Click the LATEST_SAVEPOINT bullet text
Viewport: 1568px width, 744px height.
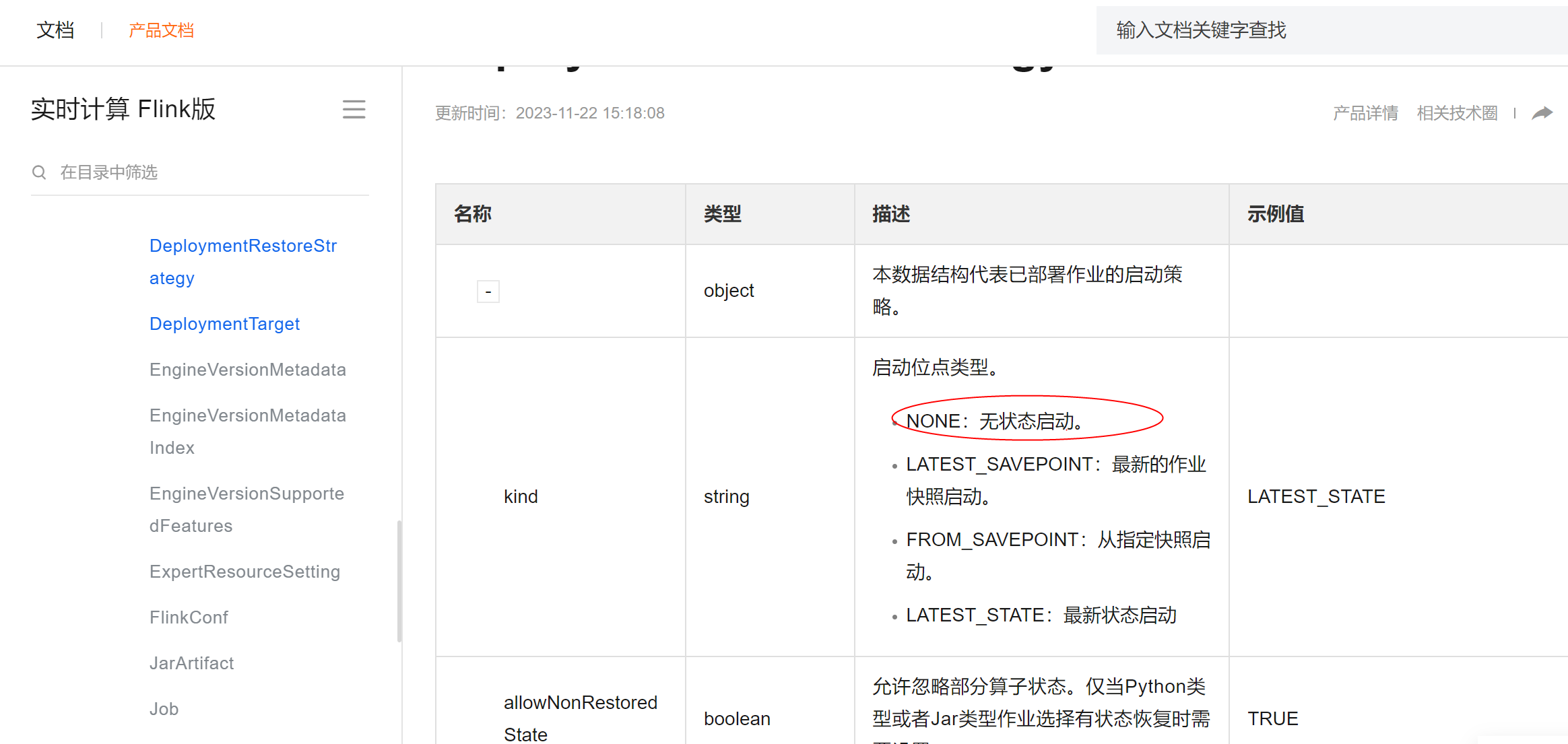(1056, 481)
